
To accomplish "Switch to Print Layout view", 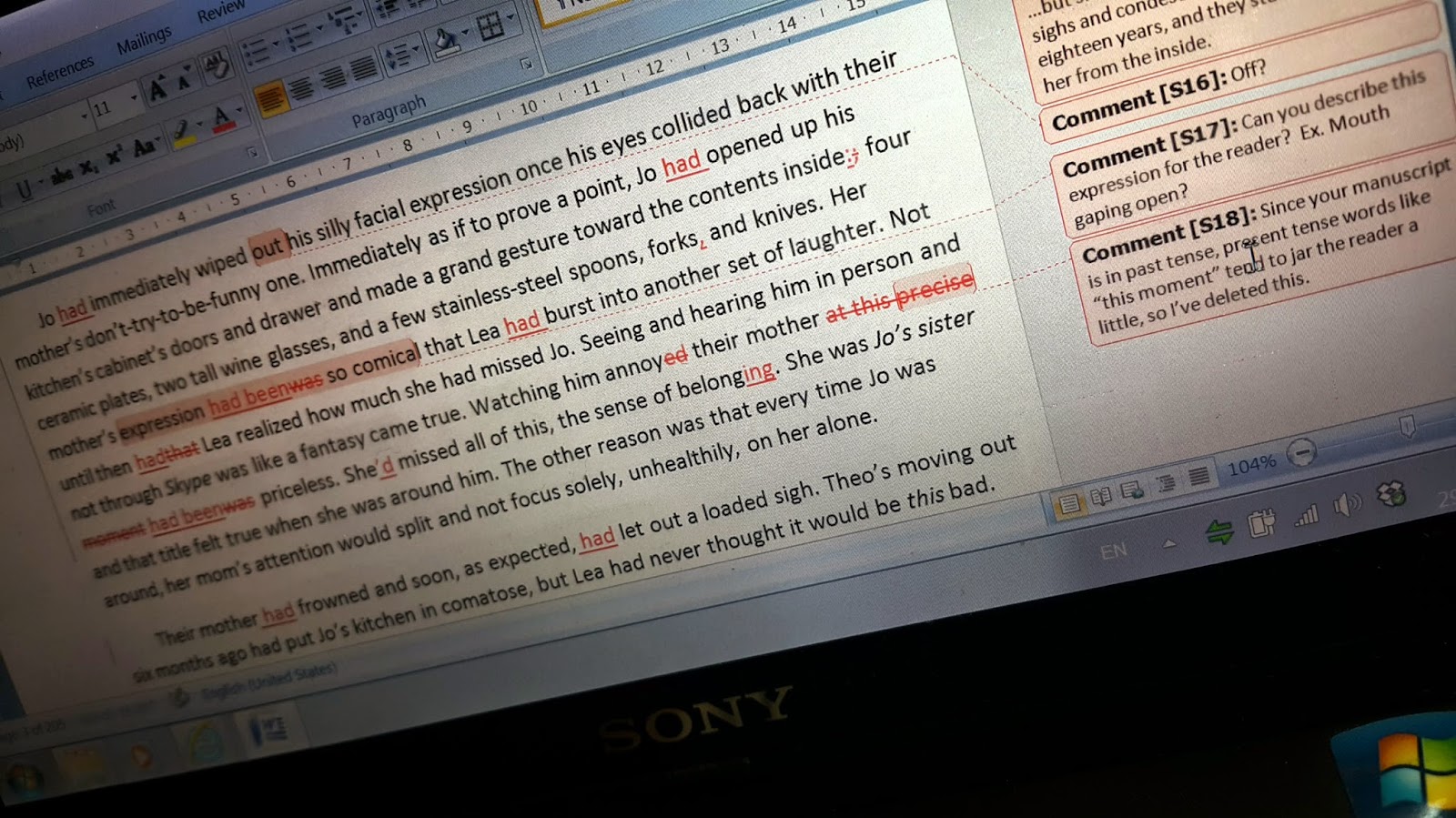I will click(1068, 503).
